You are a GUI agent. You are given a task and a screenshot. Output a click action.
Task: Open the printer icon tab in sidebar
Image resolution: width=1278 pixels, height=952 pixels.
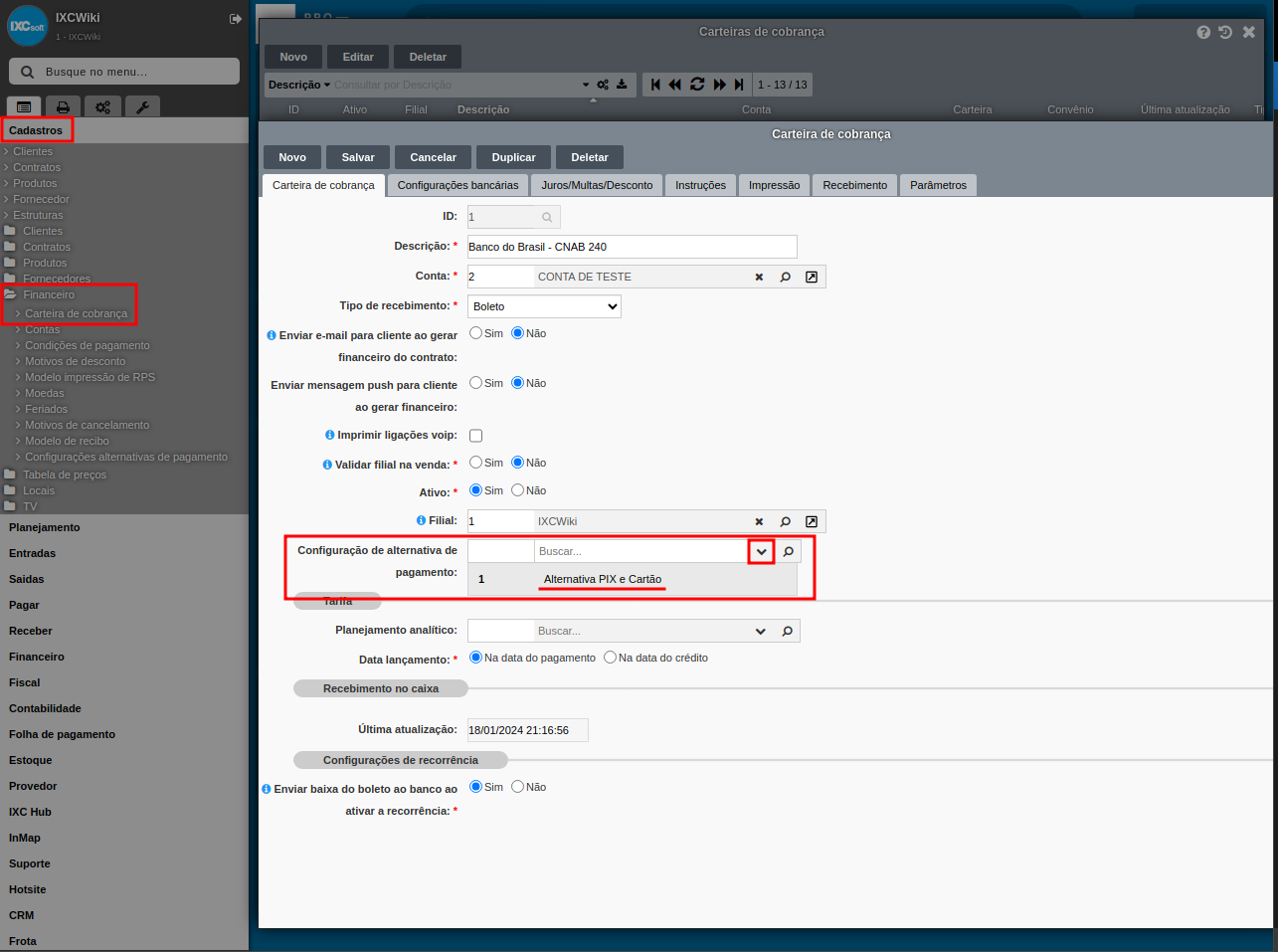click(x=63, y=106)
